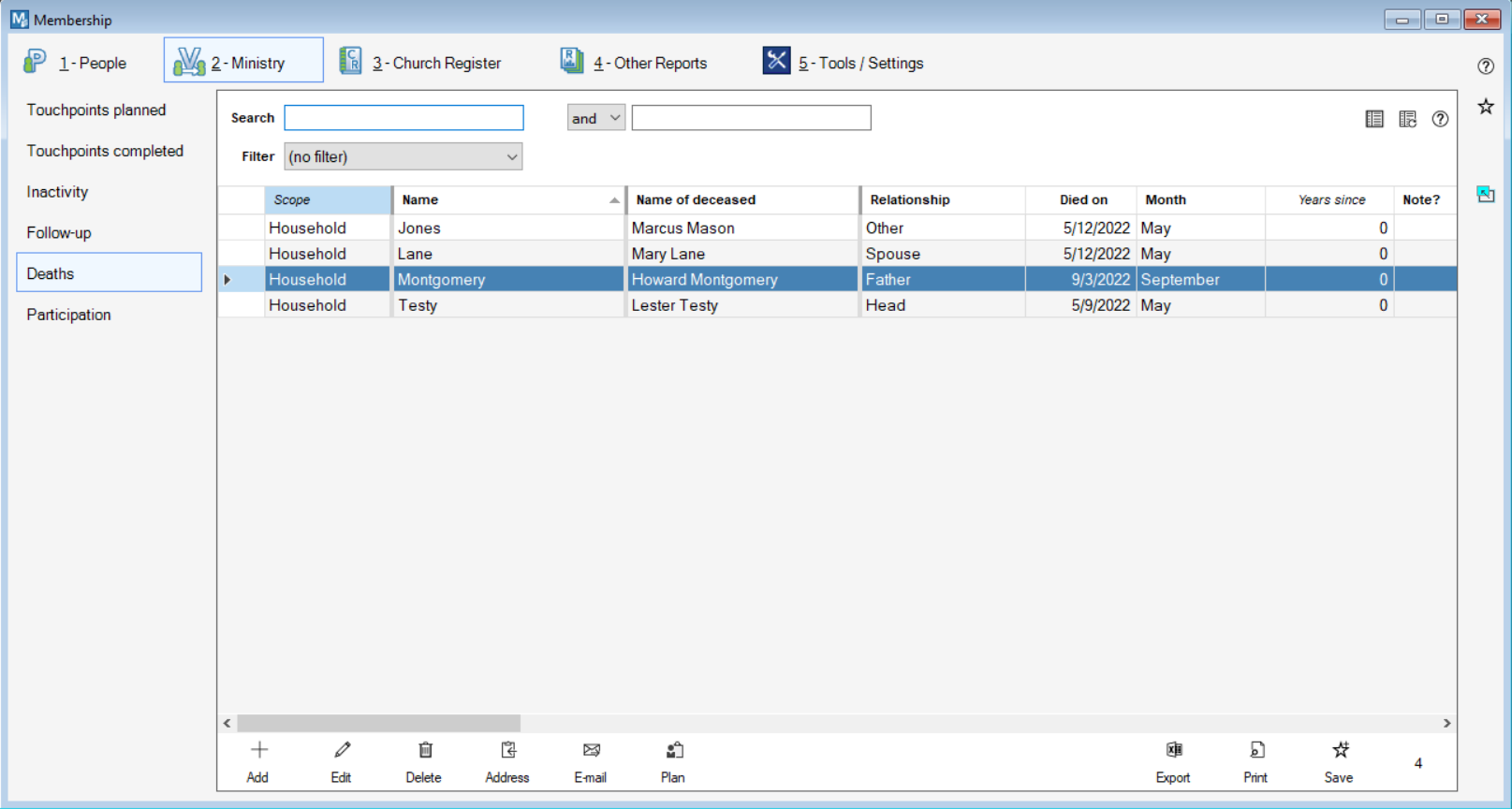Click the horizontal scrollbar thumb
This screenshot has width=1512, height=809.
pyautogui.click(x=378, y=723)
